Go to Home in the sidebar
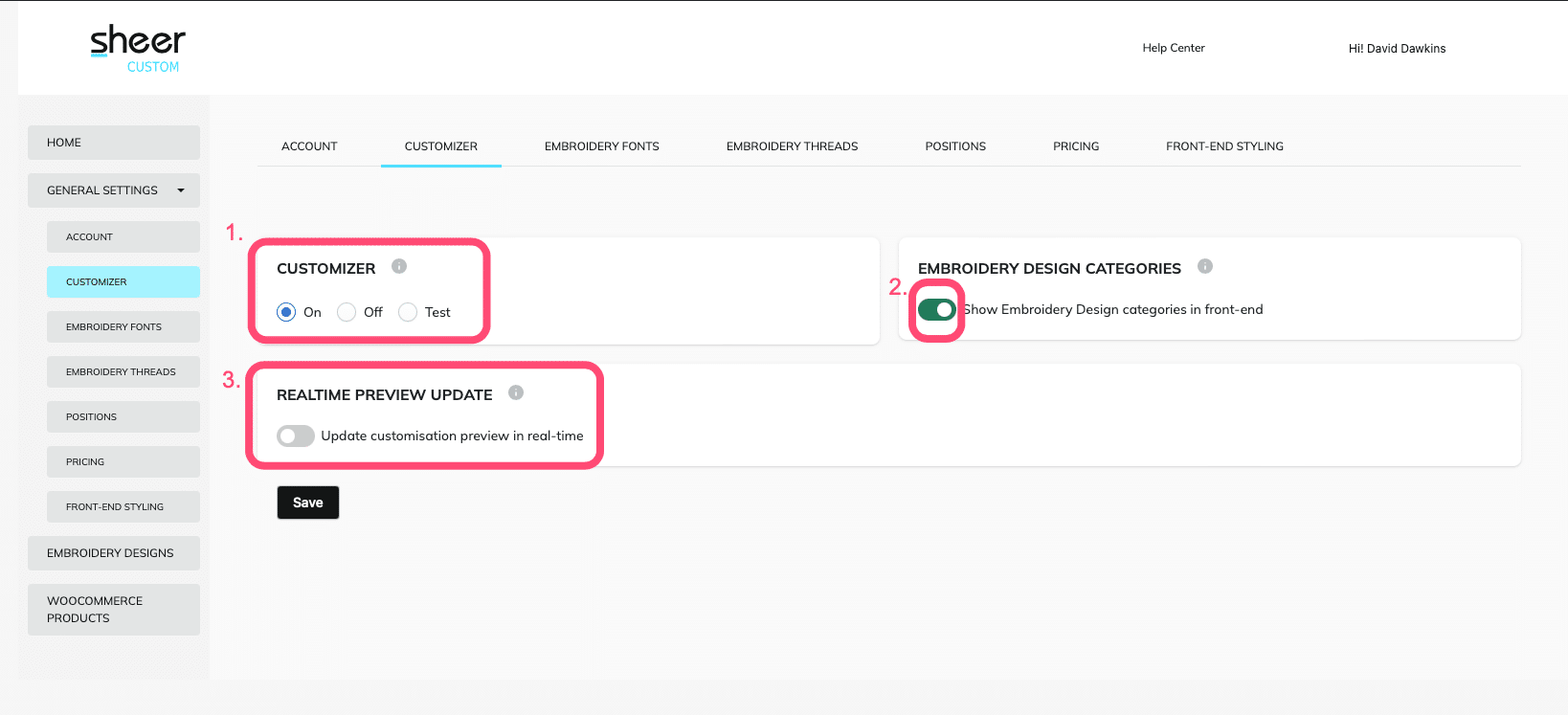 coord(114,143)
